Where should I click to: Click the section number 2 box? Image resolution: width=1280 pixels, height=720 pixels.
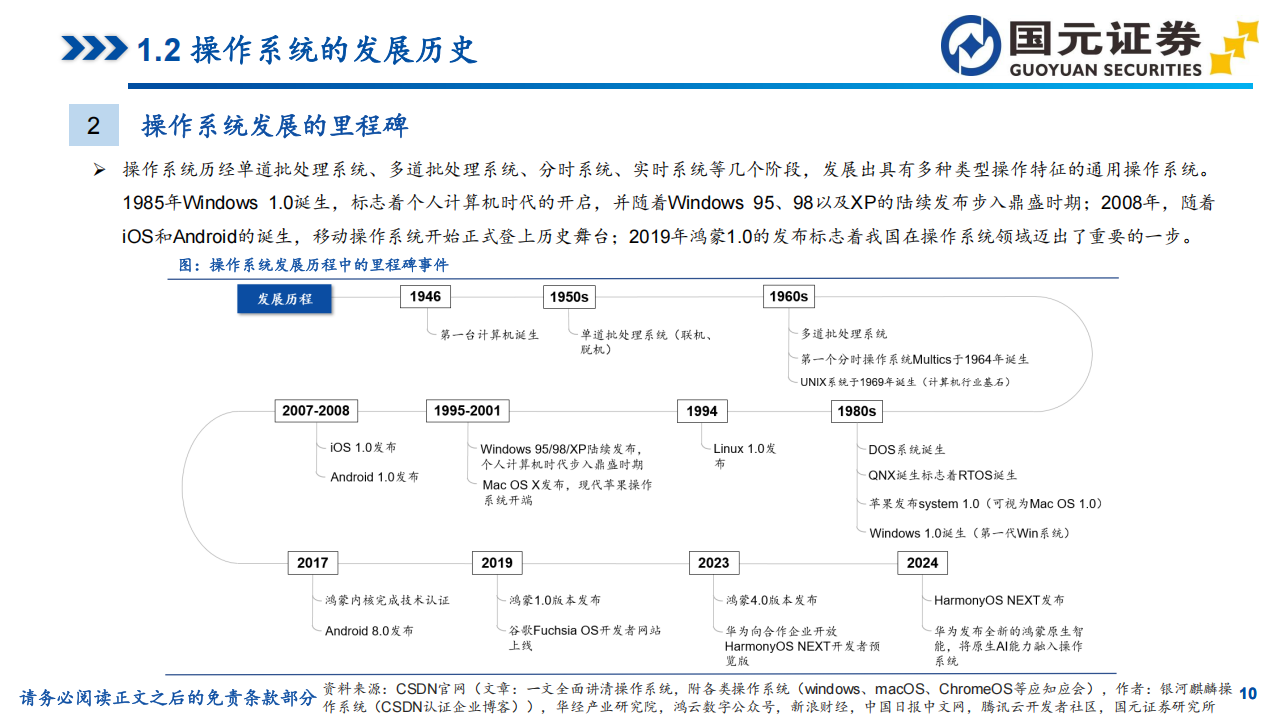tap(94, 126)
